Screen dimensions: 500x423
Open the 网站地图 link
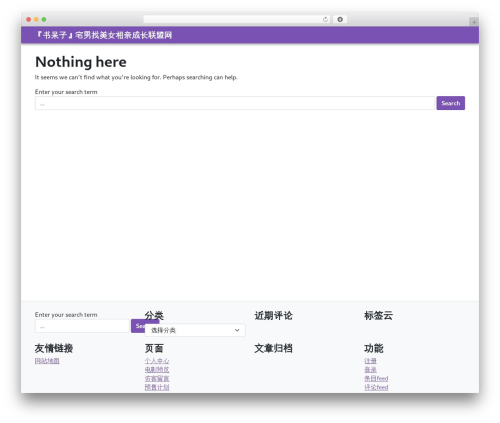47,361
